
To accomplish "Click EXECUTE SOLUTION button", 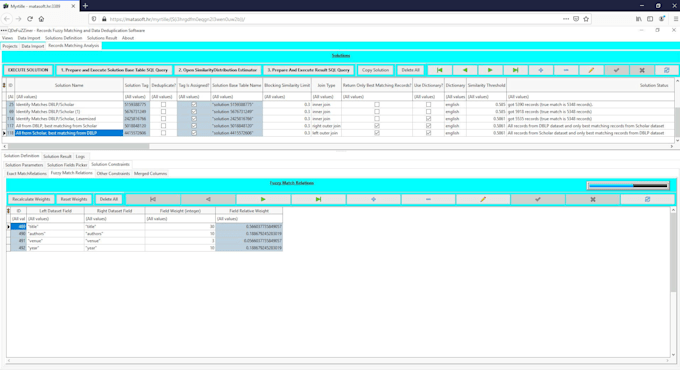I will pyautogui.click(x=28, y=70).
